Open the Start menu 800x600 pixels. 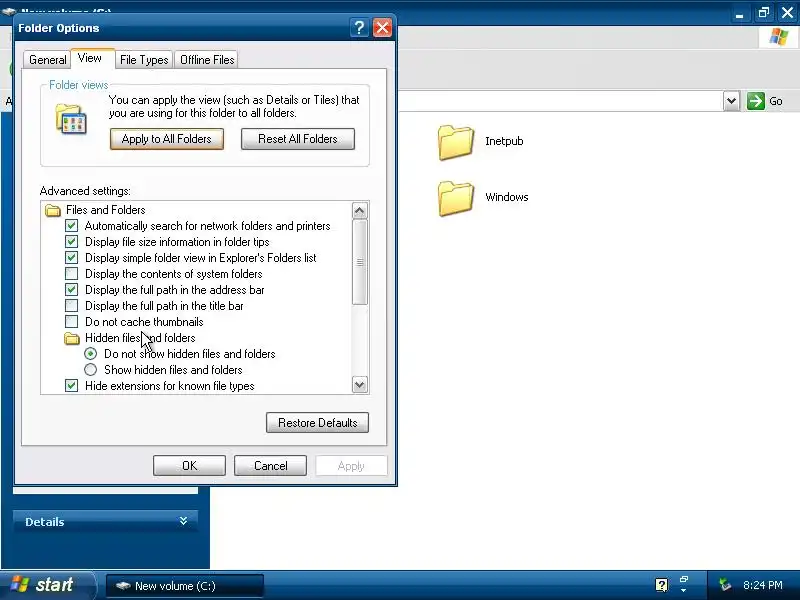click(47, 585)
